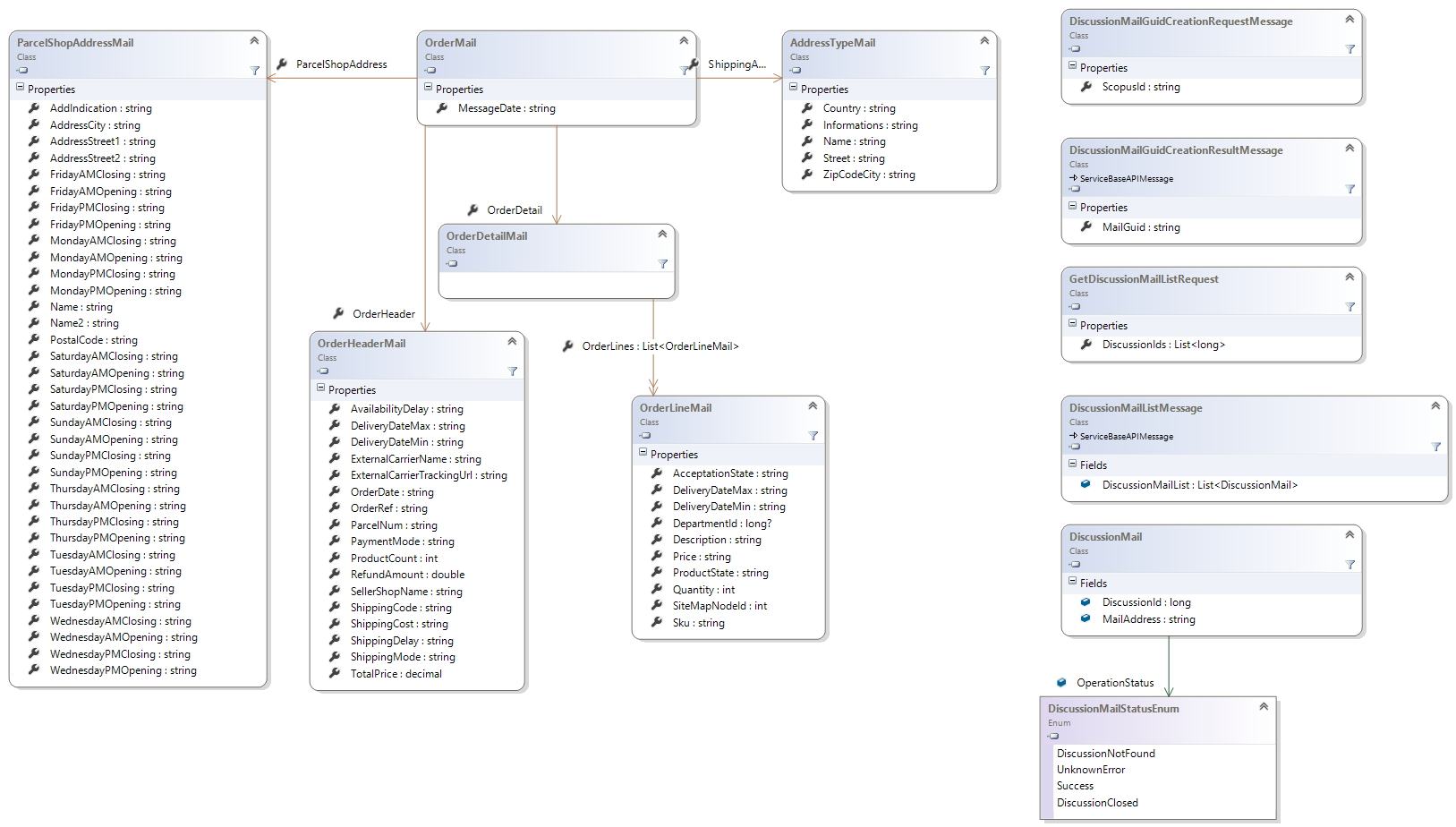Screen dimensions: 1456x827
Task: Click the OperationStatus association label
Action: (1114, 683)
